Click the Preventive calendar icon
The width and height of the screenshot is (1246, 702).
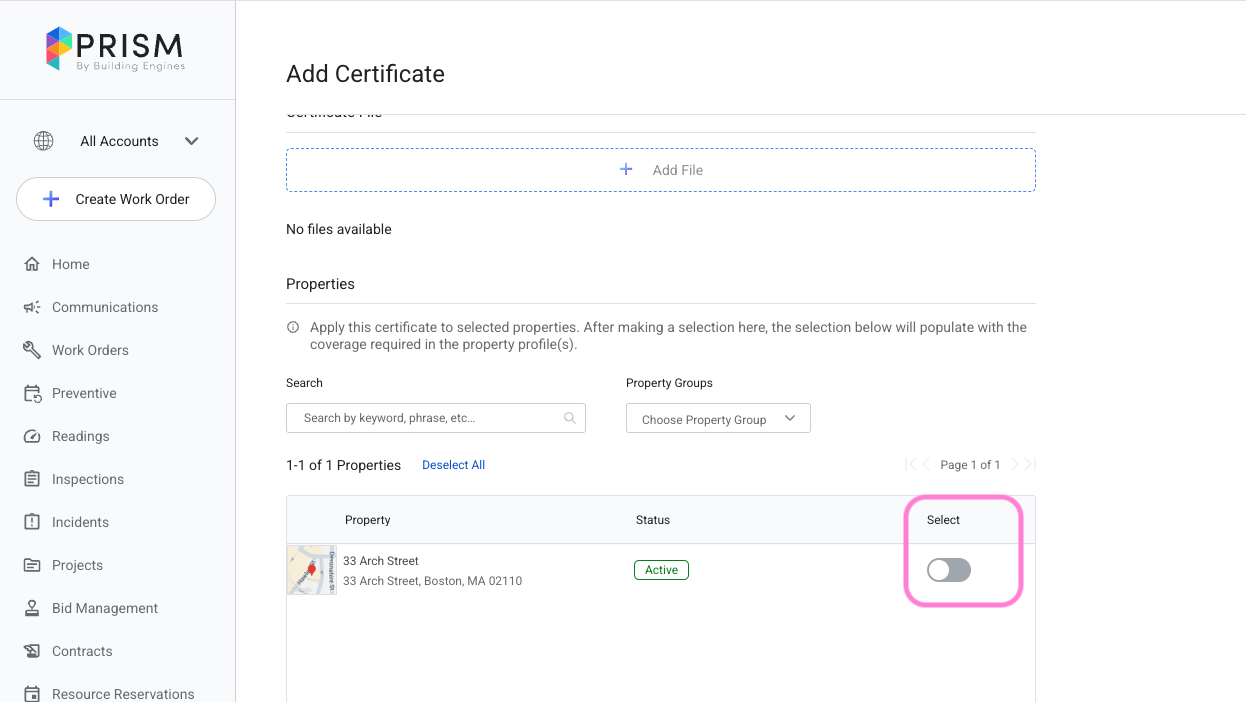[32, 393]
